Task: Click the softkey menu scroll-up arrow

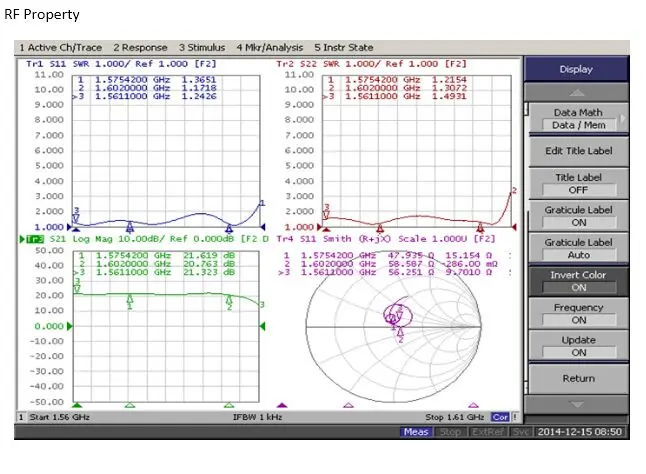Action: click(x=576, y=92)
